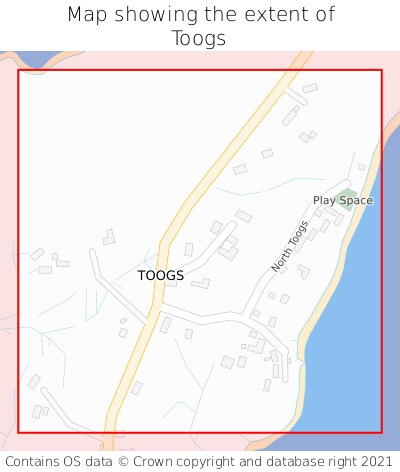The image size is (400, 472).
Task: Click the small isolated building near the coast
Action: coord(362,167)
